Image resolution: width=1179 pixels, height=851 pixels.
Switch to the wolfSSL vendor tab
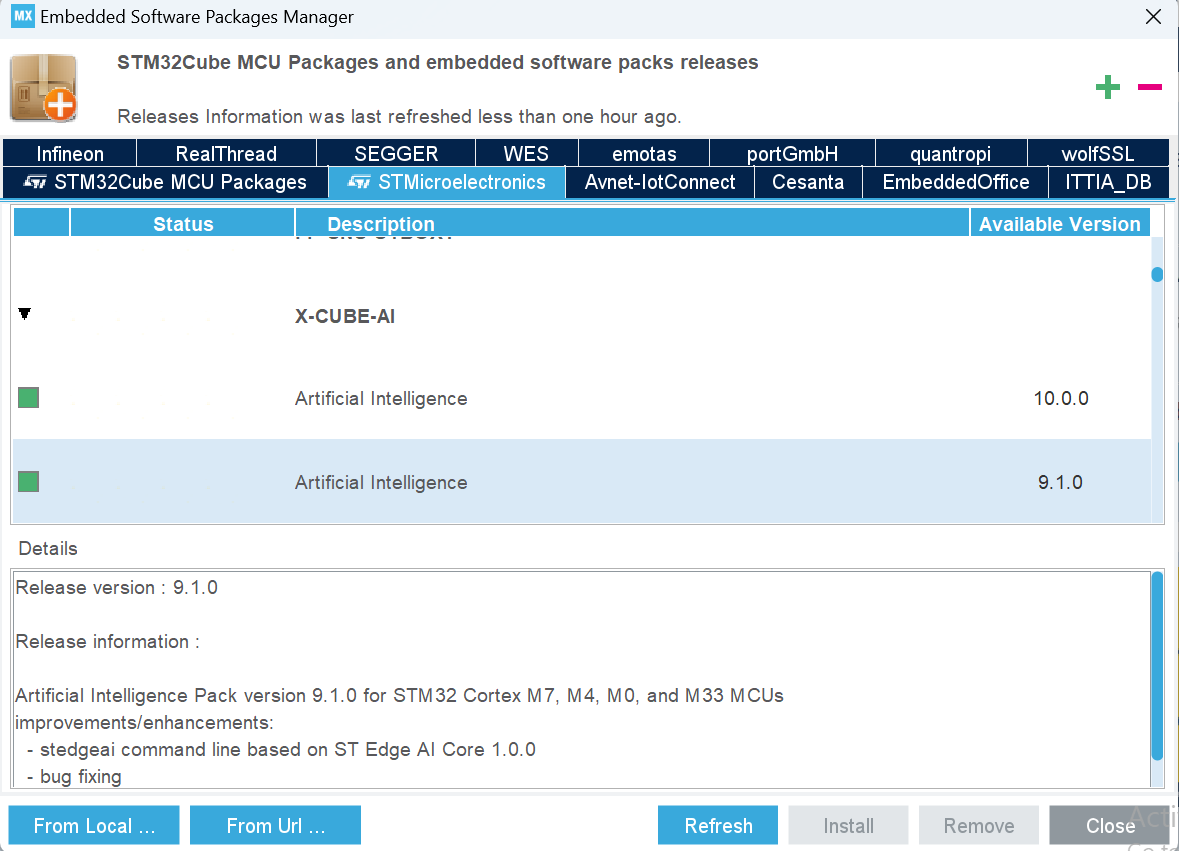pos(1096,153)
